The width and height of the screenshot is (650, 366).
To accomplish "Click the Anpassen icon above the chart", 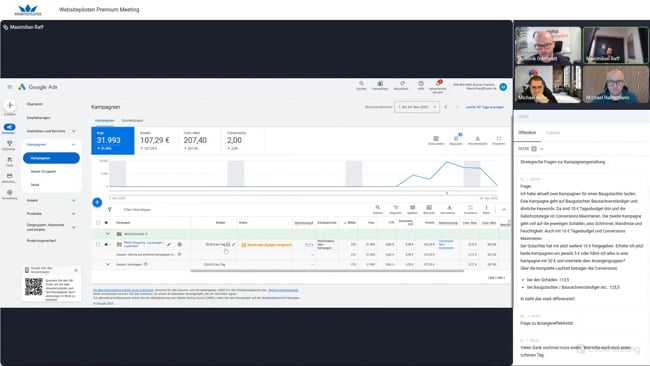I will click(x=456, y=138).
